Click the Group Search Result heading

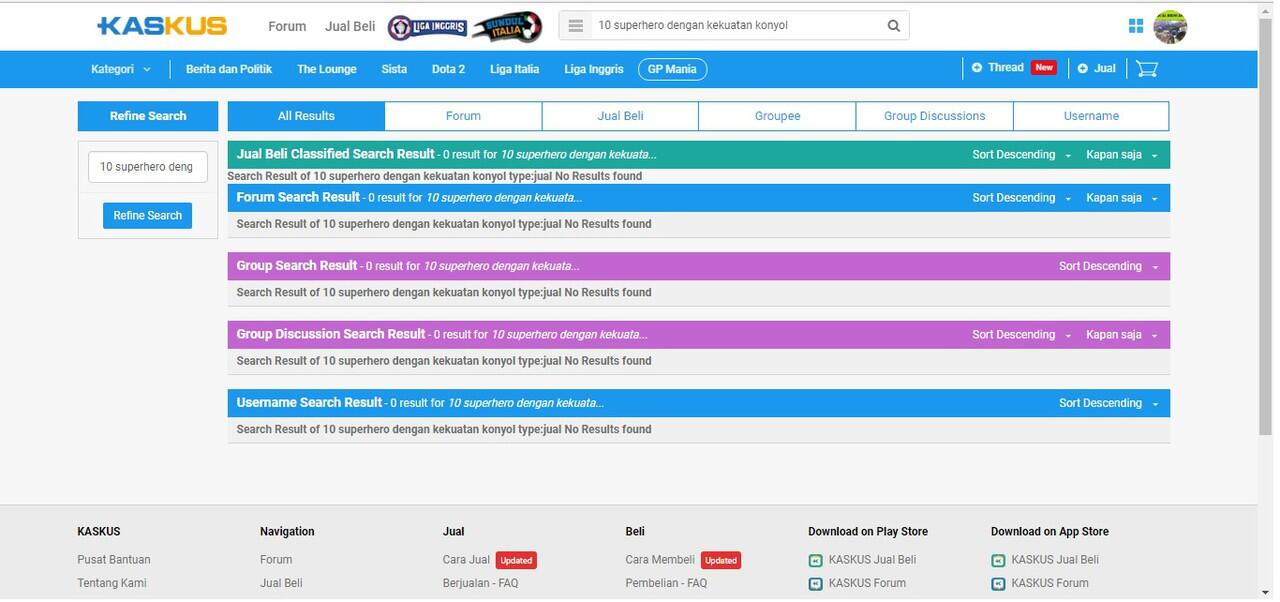point(297,266)
